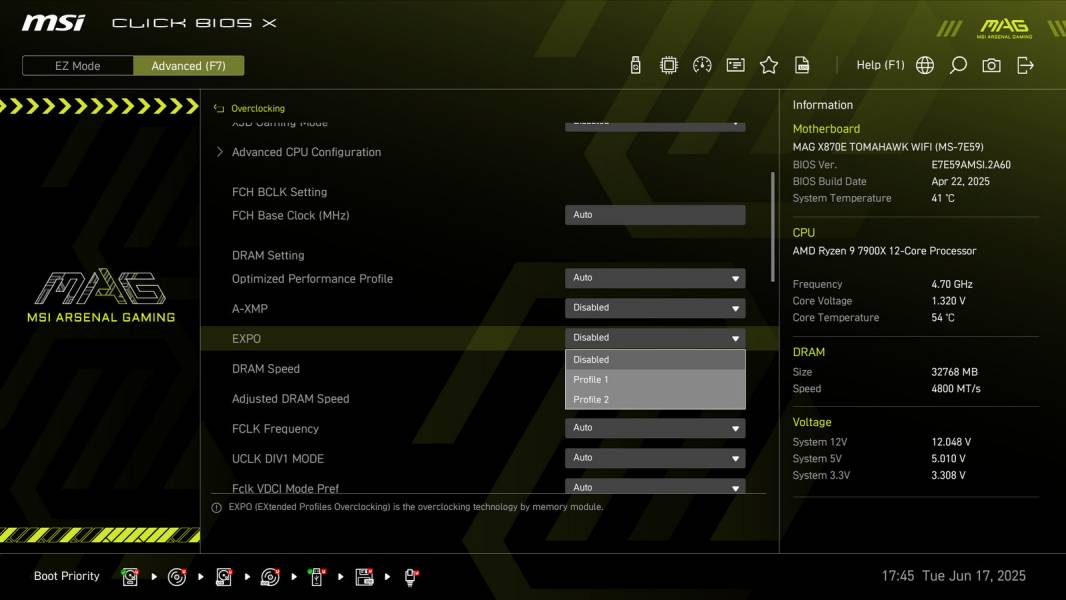Click FCH Base Clock (MHz) label
This screenshot has width=1066, height=600.
click(290, 215)
